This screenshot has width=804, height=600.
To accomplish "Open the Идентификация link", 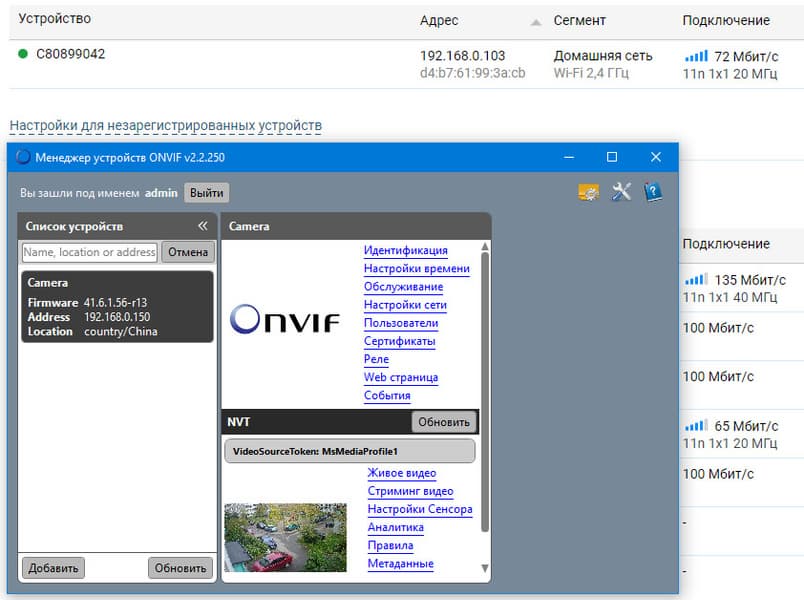I will (406, 250).
